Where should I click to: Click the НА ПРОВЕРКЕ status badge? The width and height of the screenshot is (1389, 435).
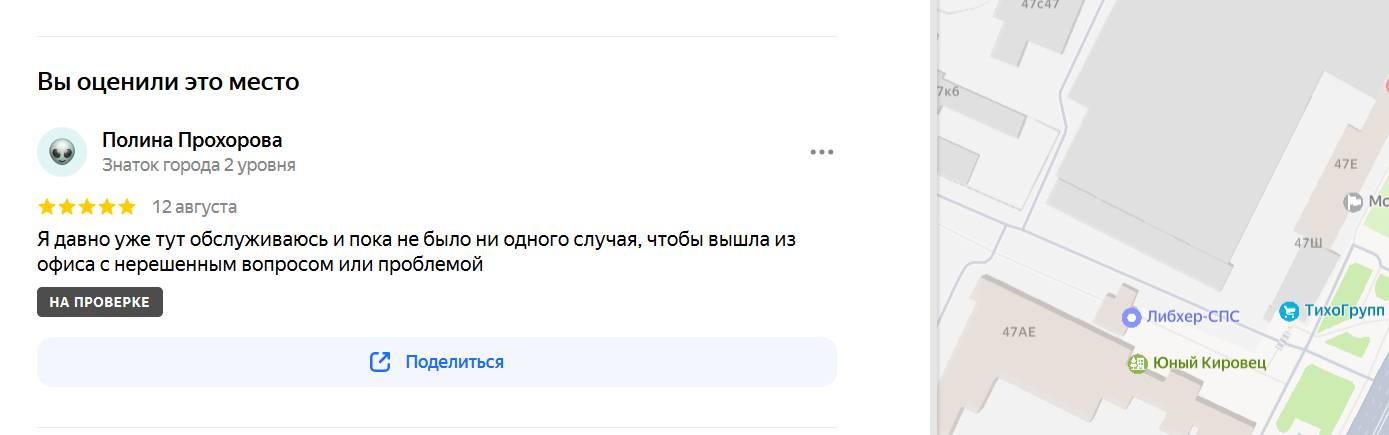point(100,302)
